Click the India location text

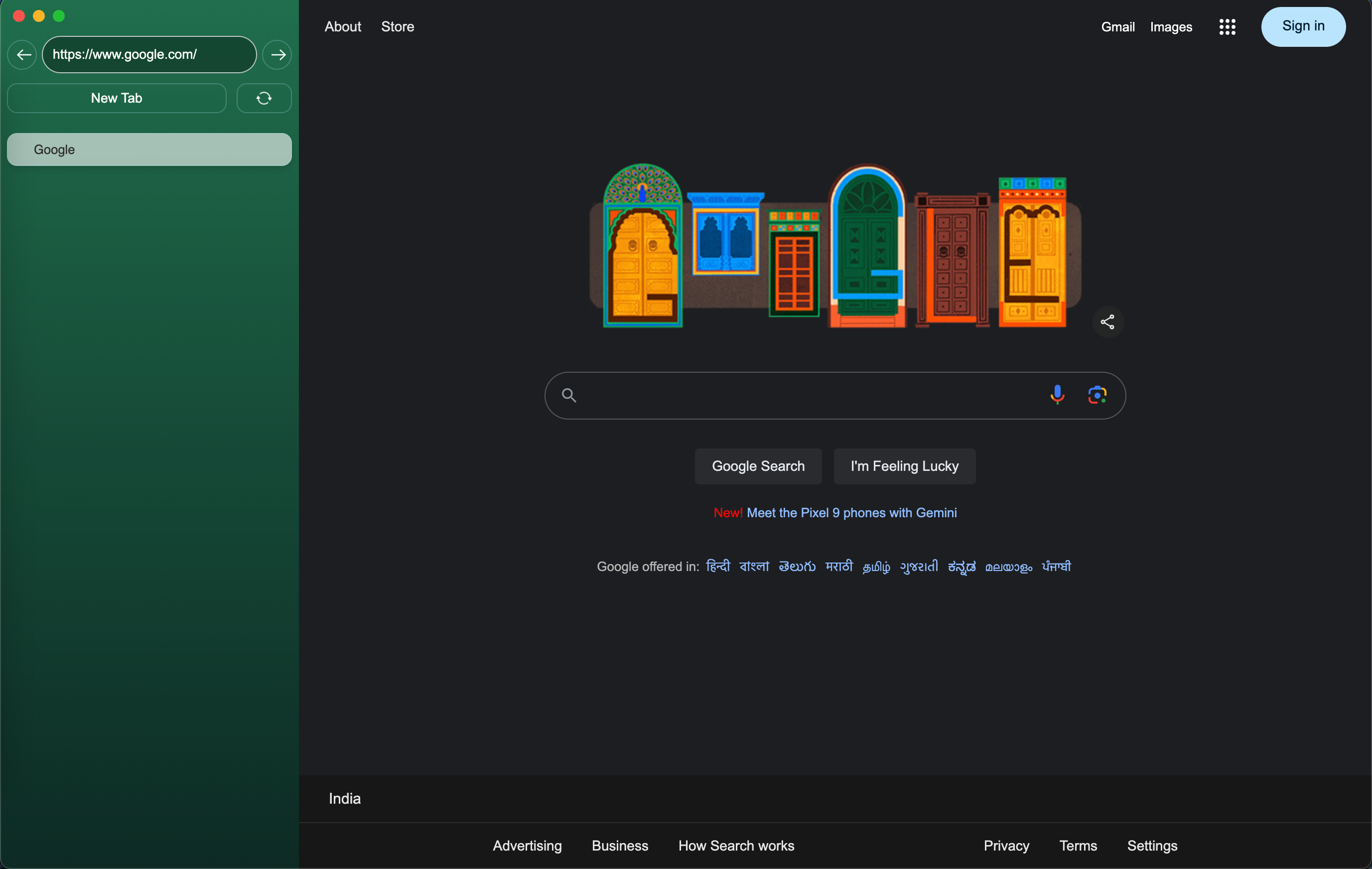345,798
